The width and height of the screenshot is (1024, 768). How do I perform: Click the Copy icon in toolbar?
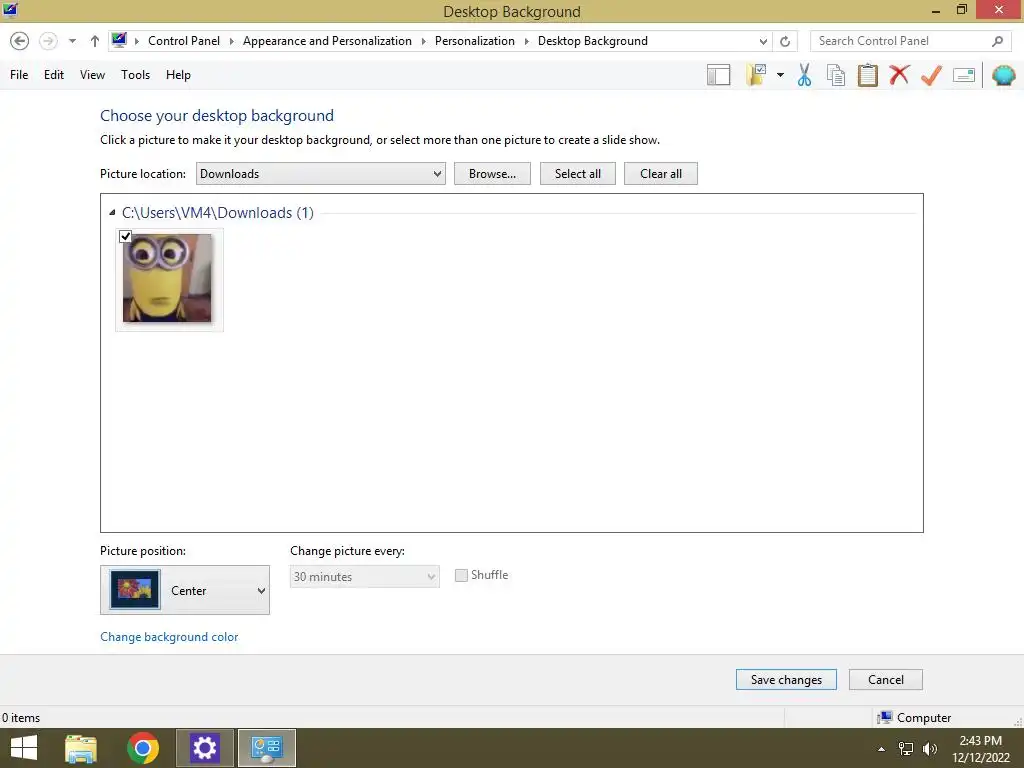(x=836, y=75)
